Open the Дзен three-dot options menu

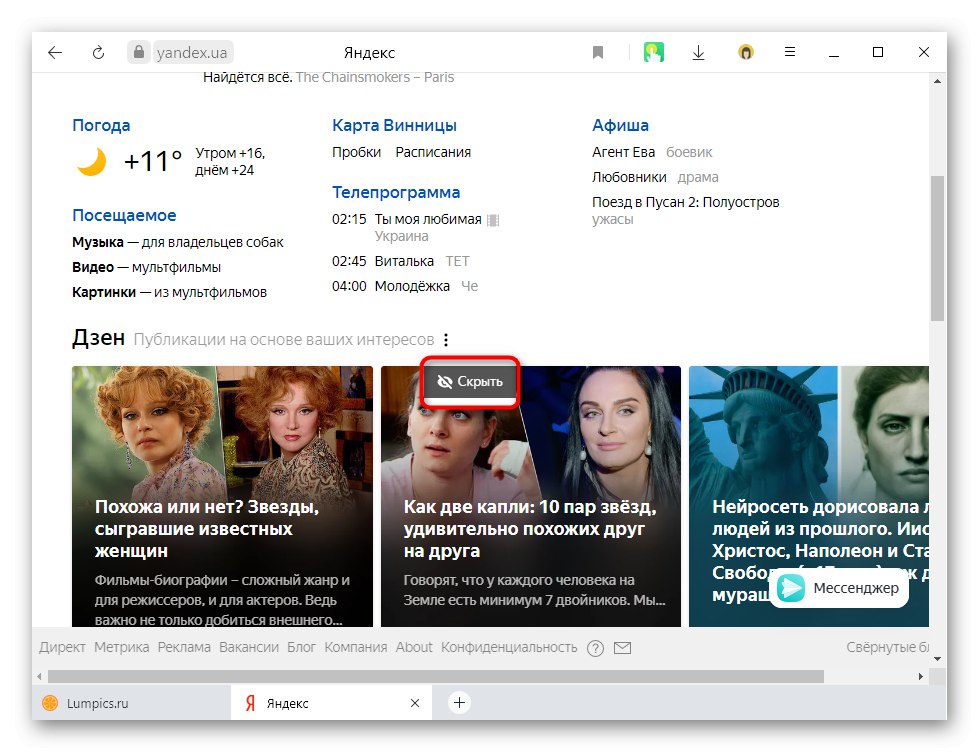pos(446,340)
